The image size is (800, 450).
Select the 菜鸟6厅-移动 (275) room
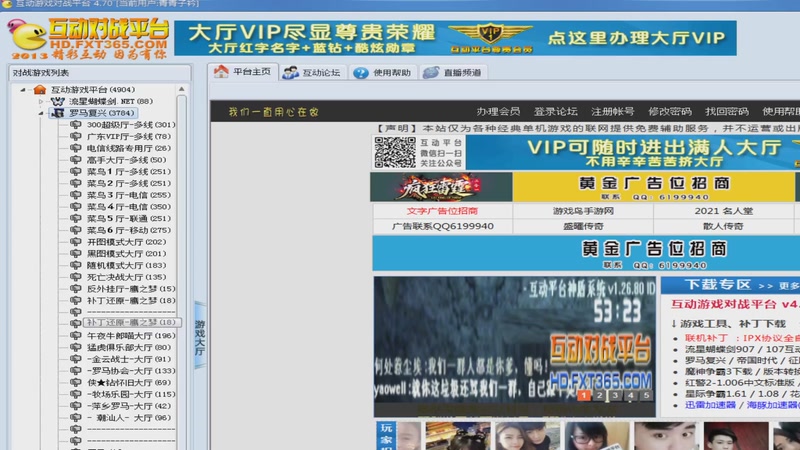129,230
